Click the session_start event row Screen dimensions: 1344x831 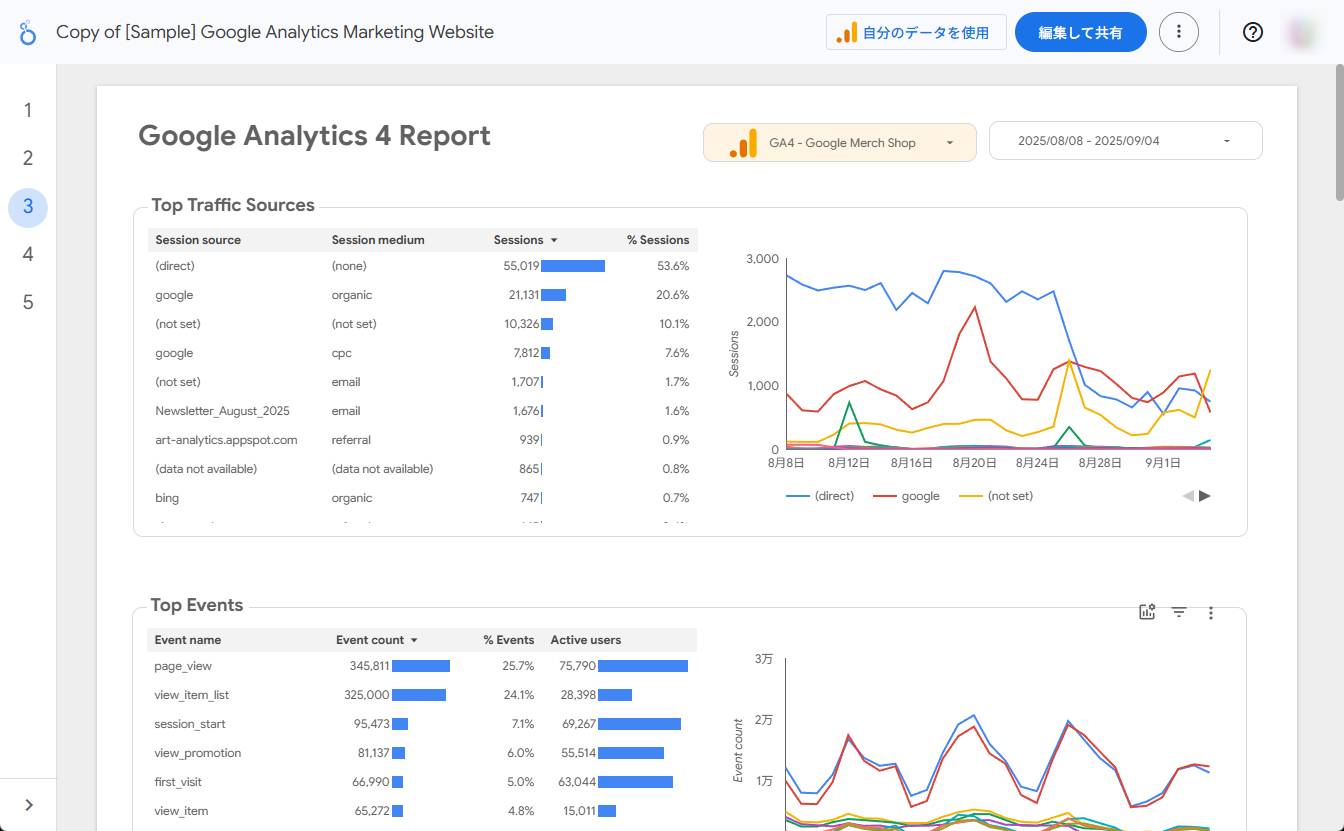point(421,724)
